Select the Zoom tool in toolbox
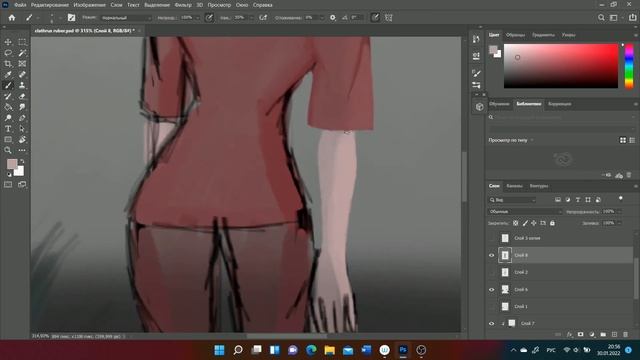This screenshot has width=640, height=360. pyautogui.click(x=8, y=150)
